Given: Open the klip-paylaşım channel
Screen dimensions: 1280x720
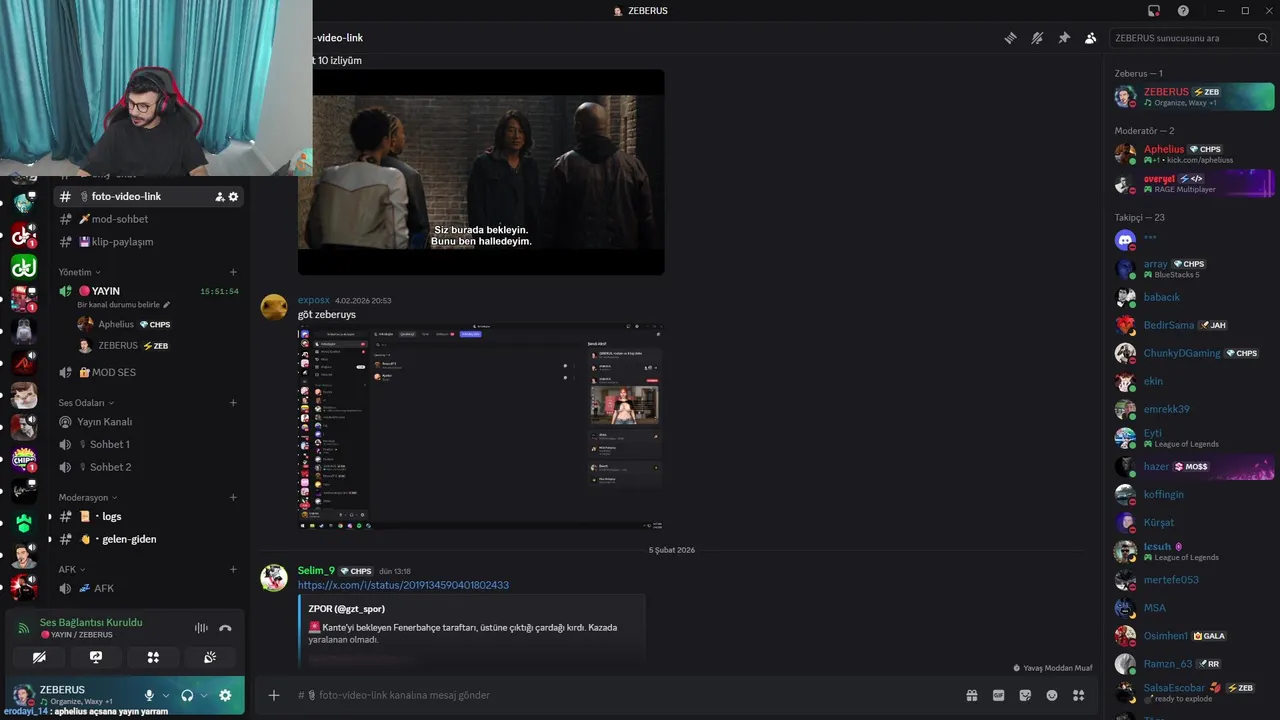Looking at the screenshot, I should tap(148, 242).
